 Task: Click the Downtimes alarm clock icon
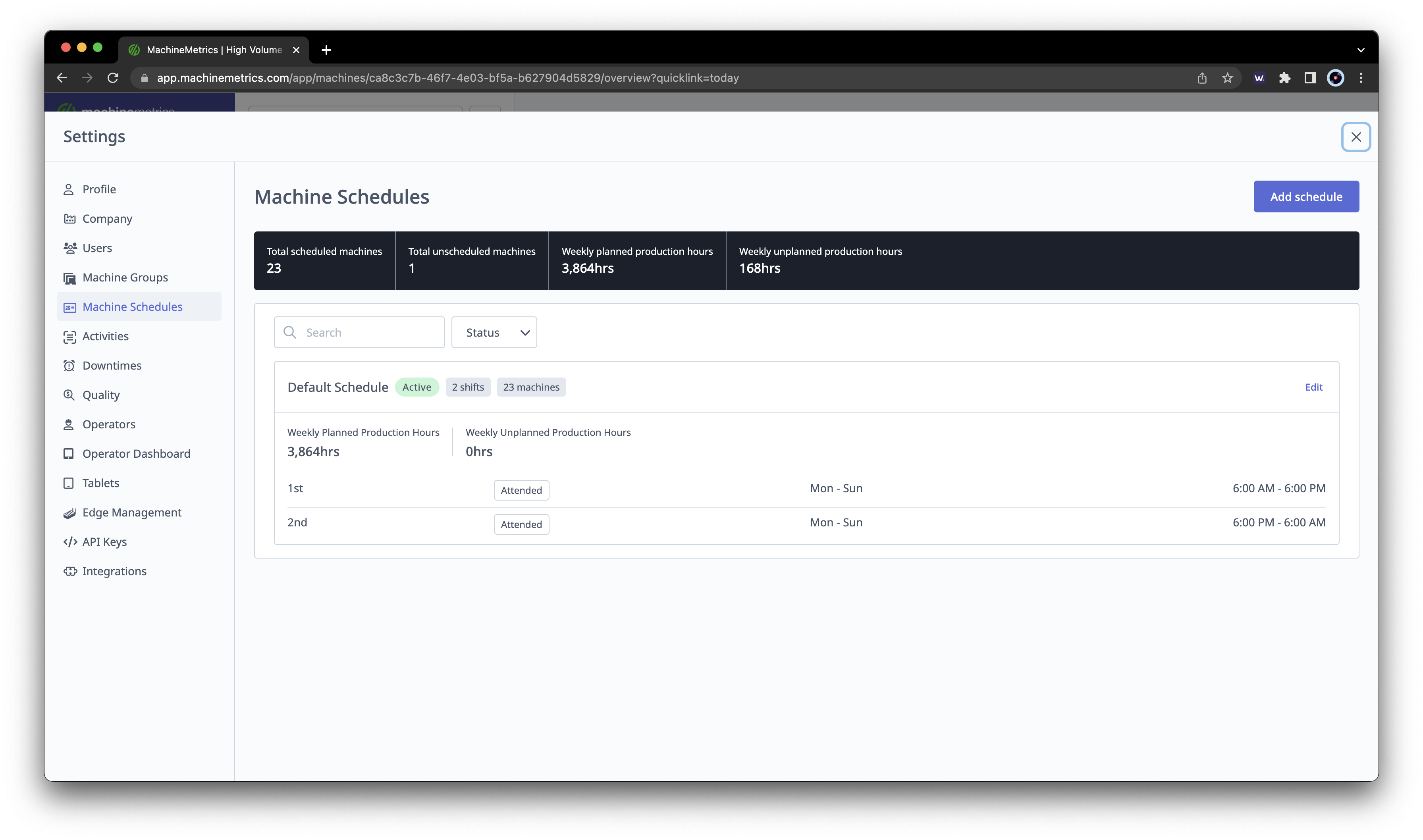click(69, 366)
